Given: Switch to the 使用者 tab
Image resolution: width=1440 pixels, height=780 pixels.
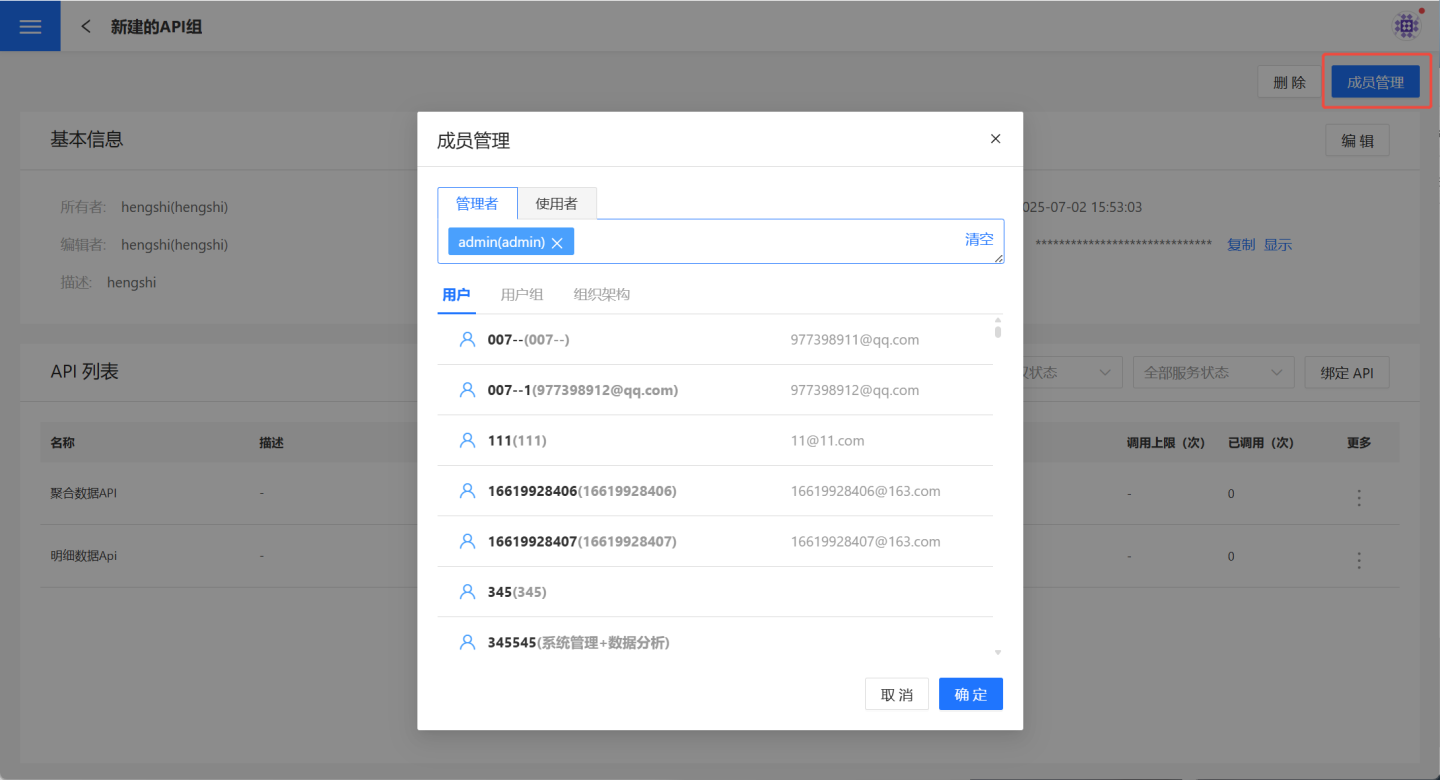Looking at the screenshot, I should [556, 204].
